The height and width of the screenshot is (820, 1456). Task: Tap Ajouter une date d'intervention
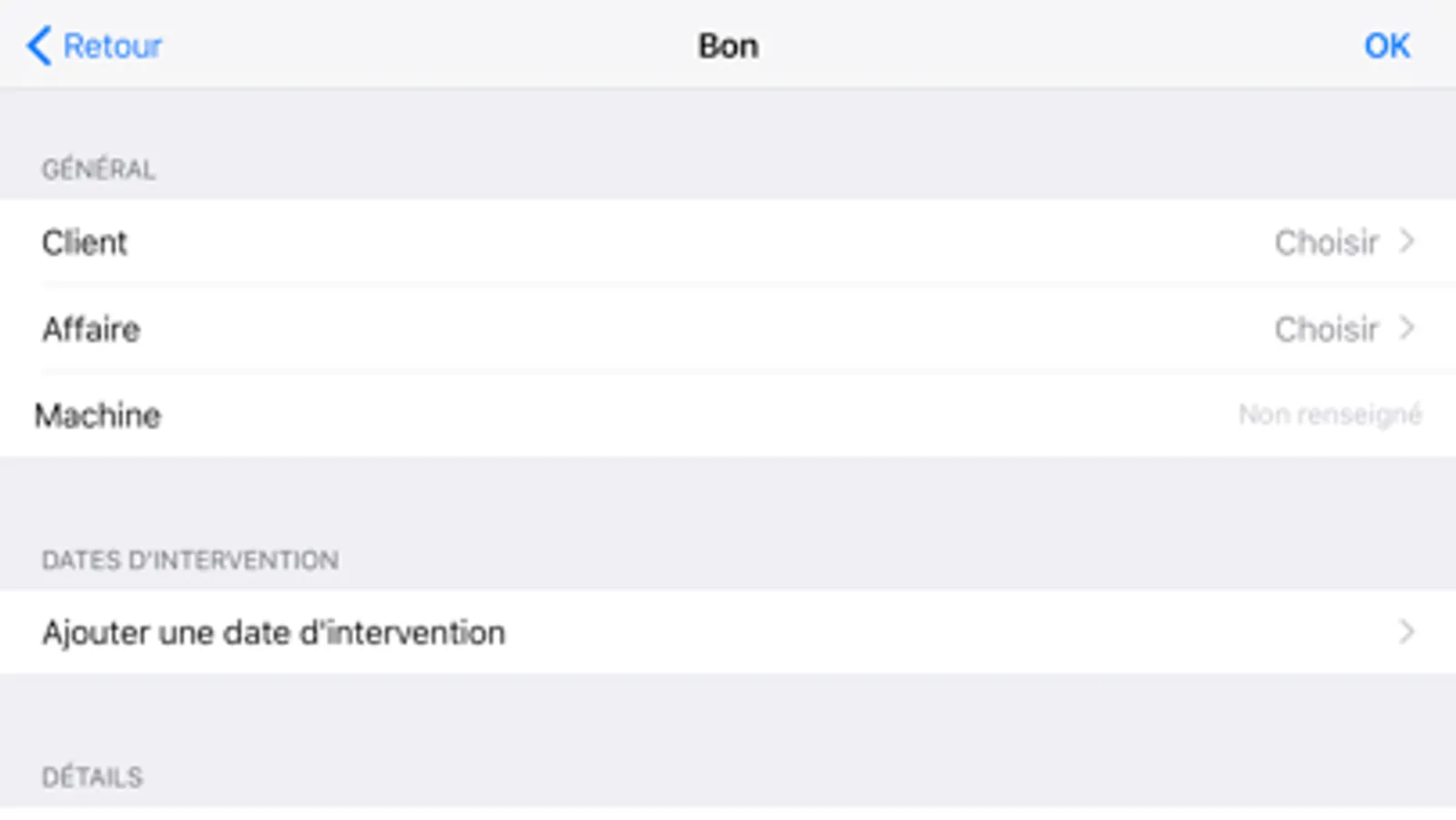(x=274, y=631)
